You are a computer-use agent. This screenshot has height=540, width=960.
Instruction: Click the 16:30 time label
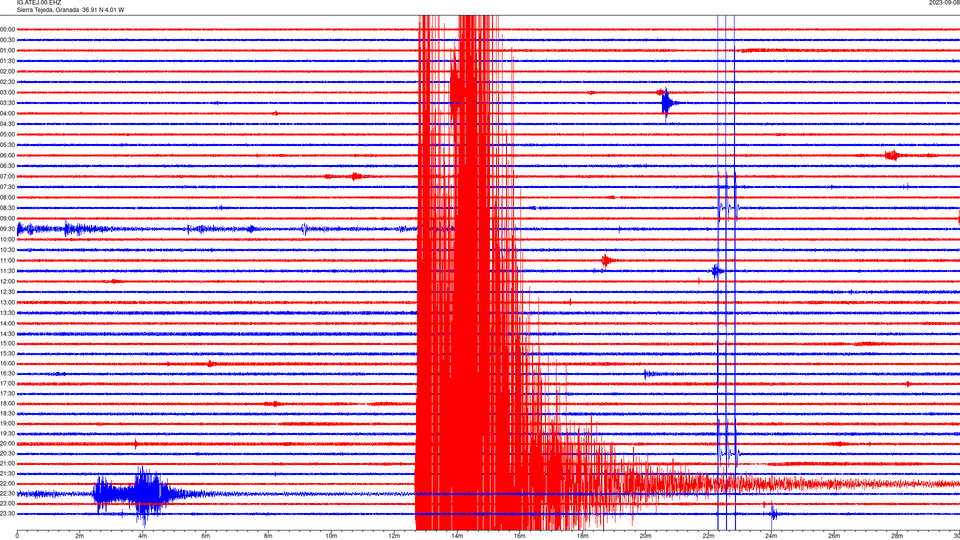click(7, 373)
